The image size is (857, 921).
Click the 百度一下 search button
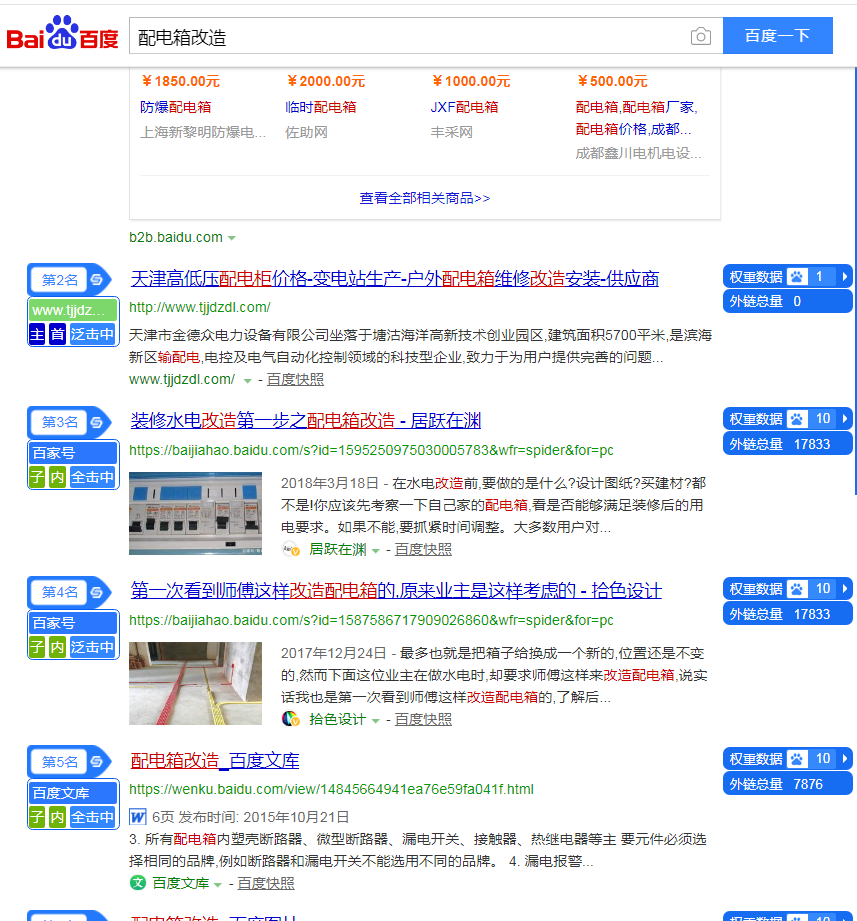click(777, 36)
